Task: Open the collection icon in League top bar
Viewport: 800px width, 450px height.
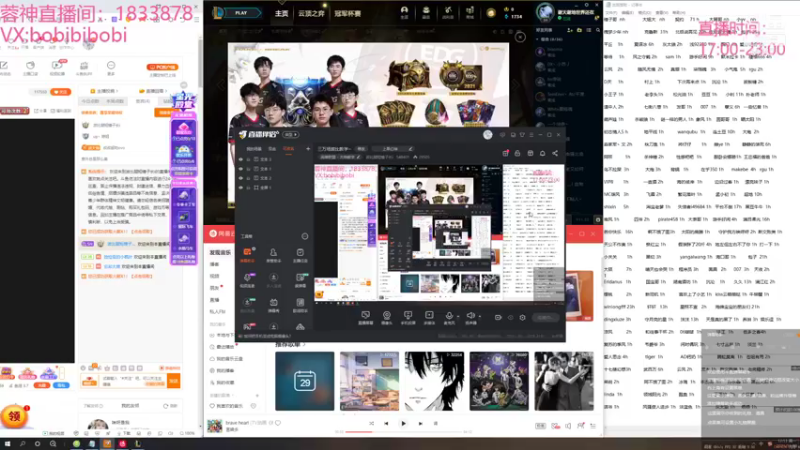Action: pyautogui.click(x=426, y=12)
